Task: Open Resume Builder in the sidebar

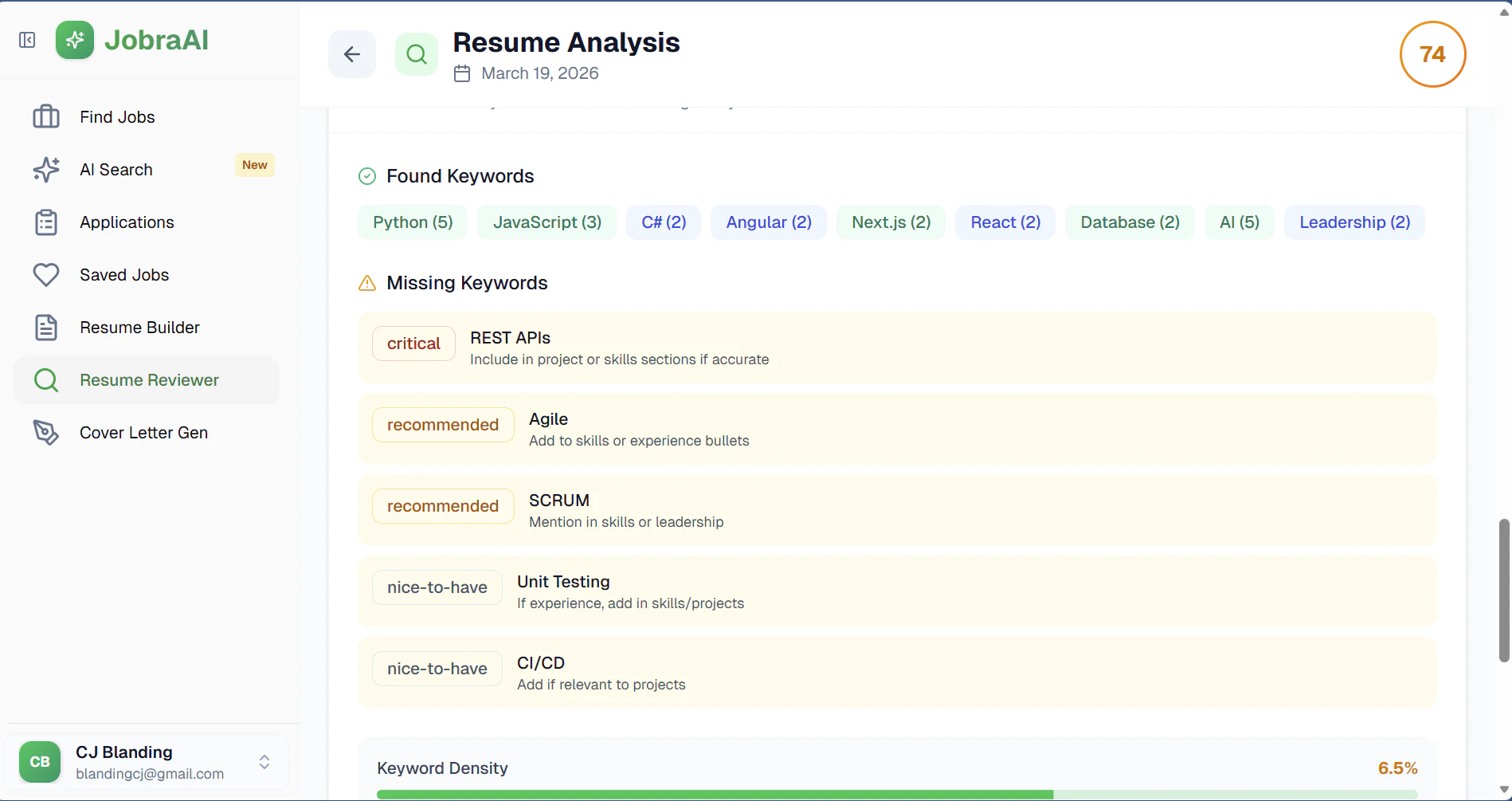Action: click(x=146, y=328)
